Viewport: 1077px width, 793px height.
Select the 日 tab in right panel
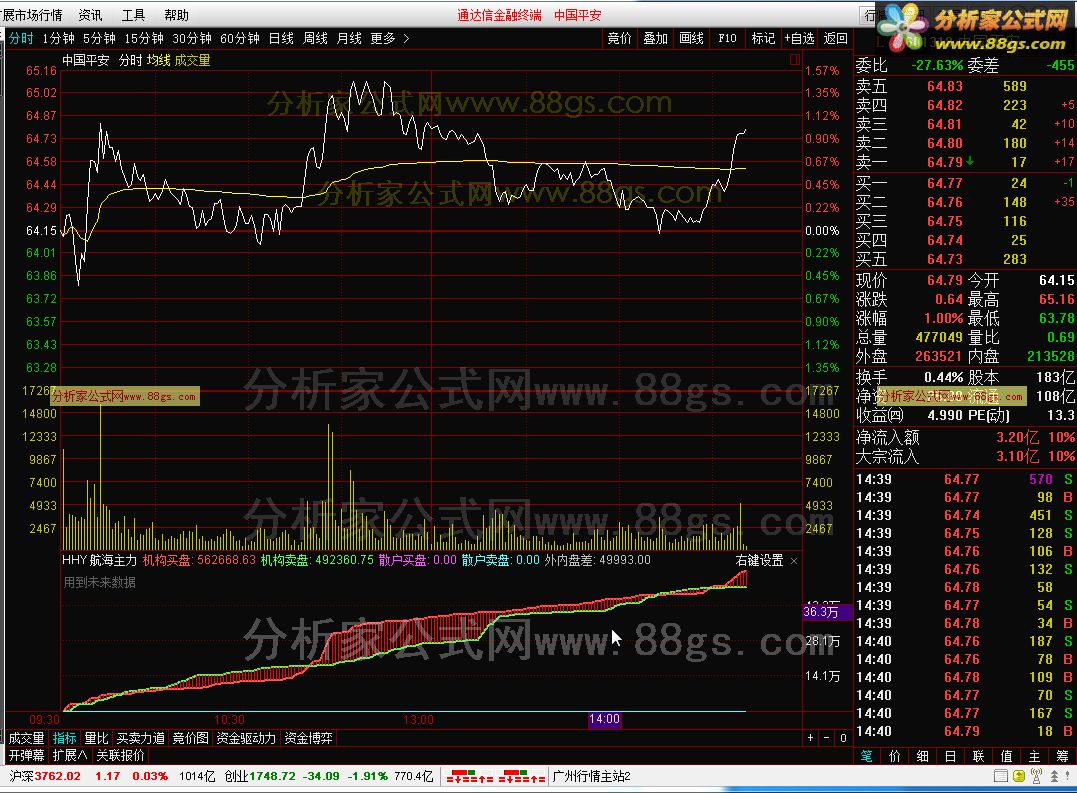click(x=951, y=756)
